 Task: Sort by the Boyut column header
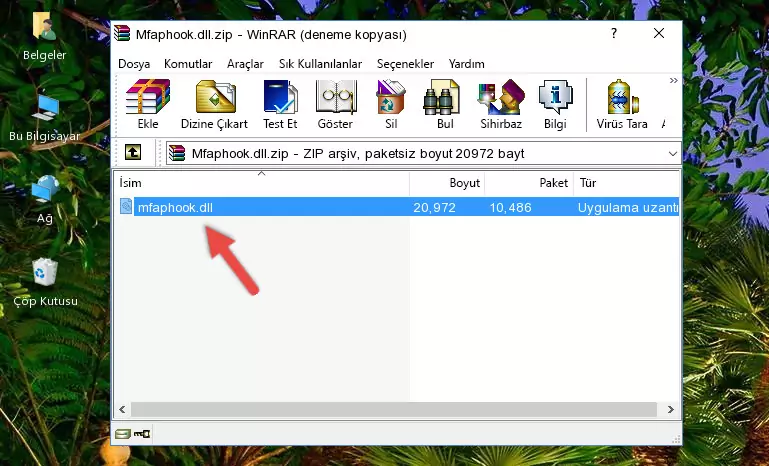[447, 183]
